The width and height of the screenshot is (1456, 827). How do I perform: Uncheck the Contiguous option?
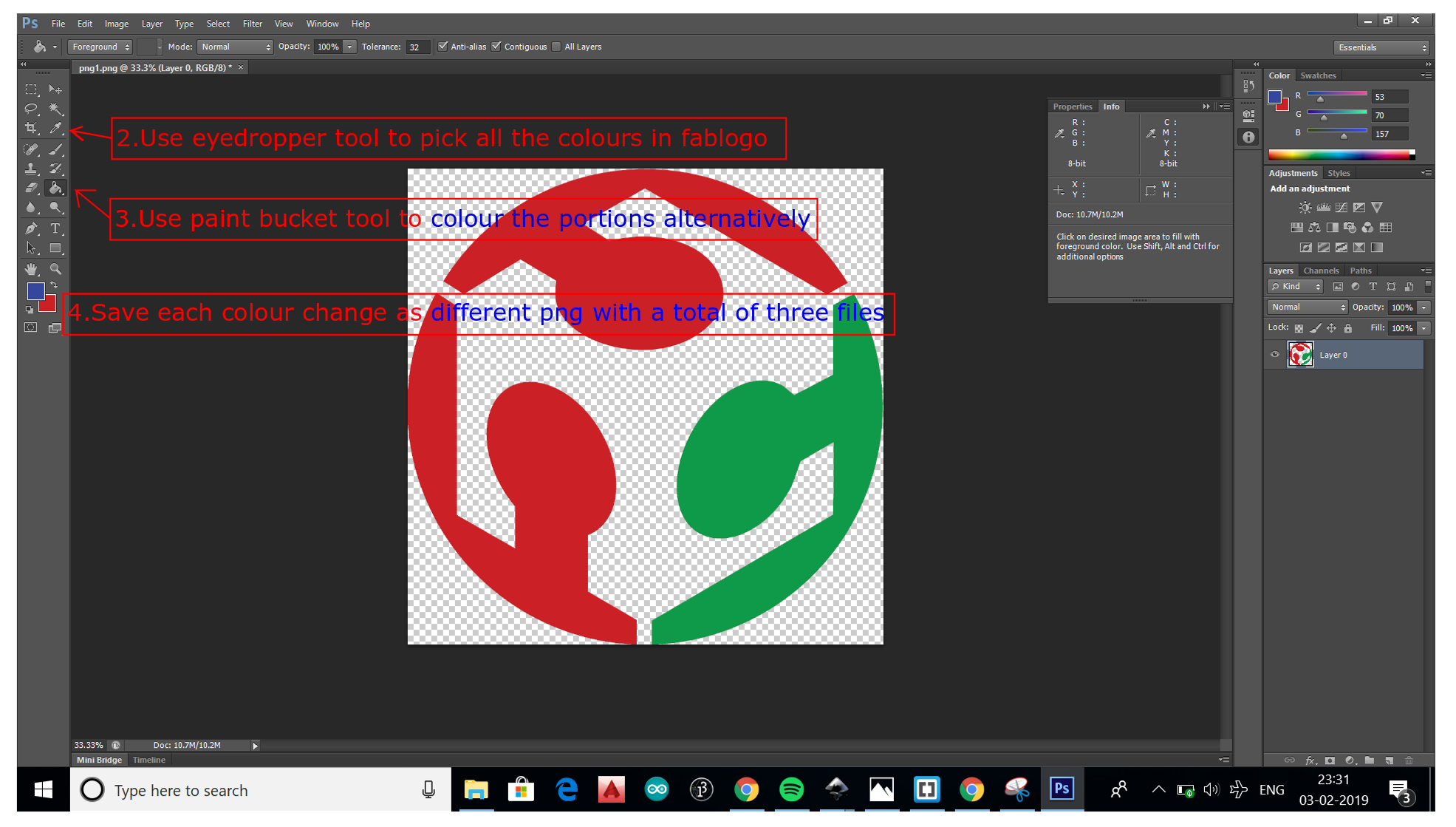tap(497, 47)
